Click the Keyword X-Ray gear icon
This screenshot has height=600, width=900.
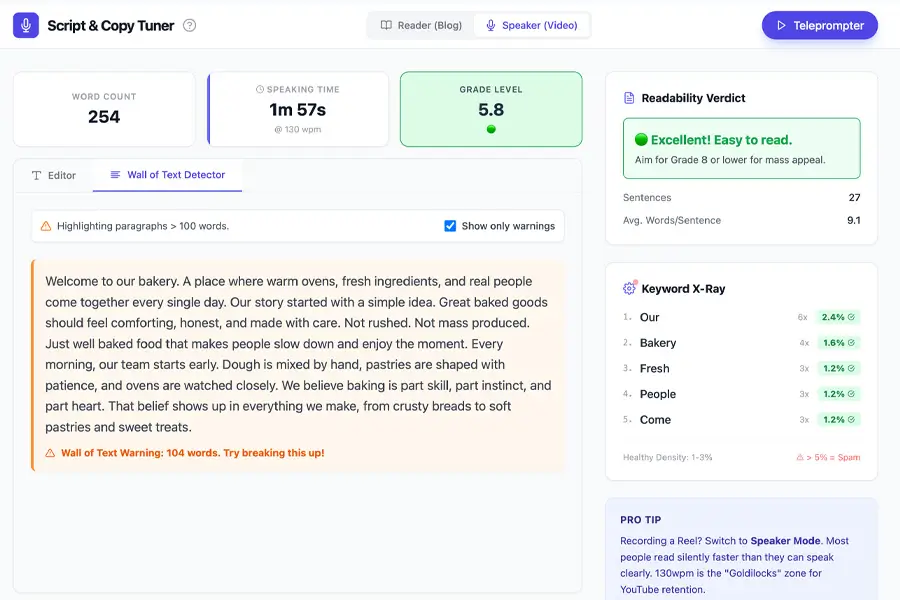coord(629,288)
